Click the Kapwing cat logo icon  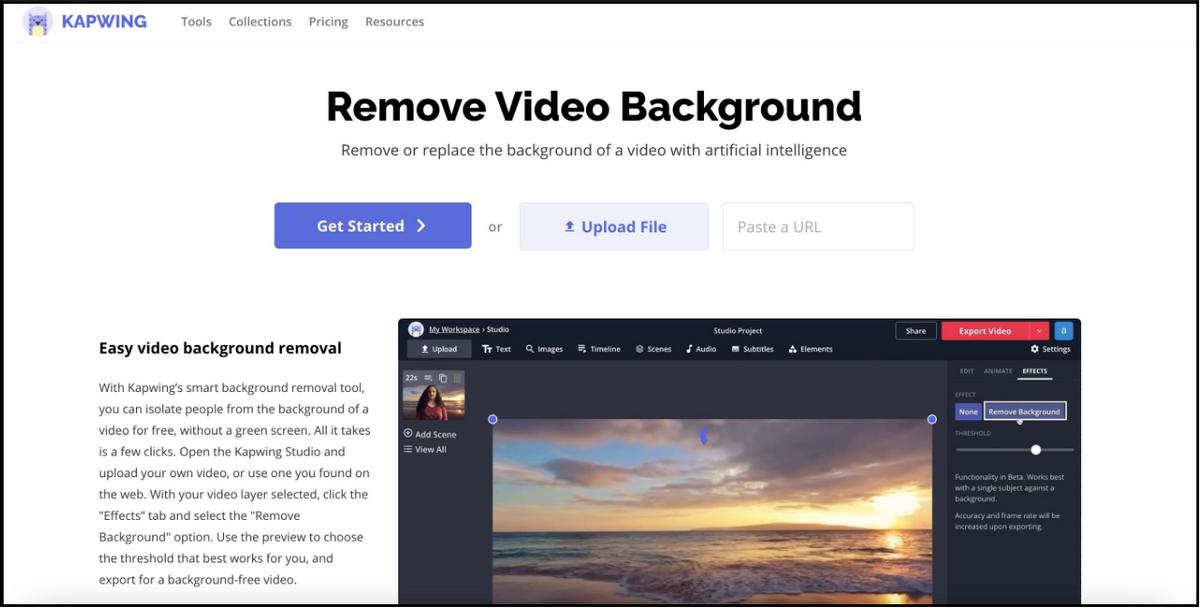(x=38, y=22)
